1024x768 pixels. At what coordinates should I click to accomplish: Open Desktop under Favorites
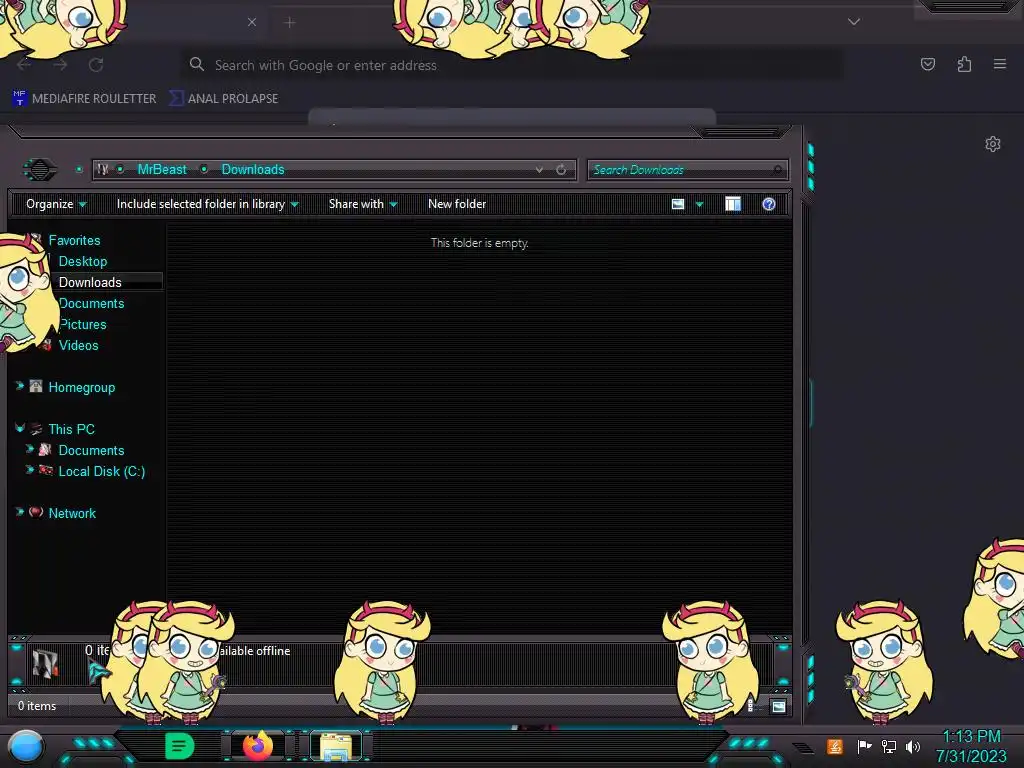[83, 261]
